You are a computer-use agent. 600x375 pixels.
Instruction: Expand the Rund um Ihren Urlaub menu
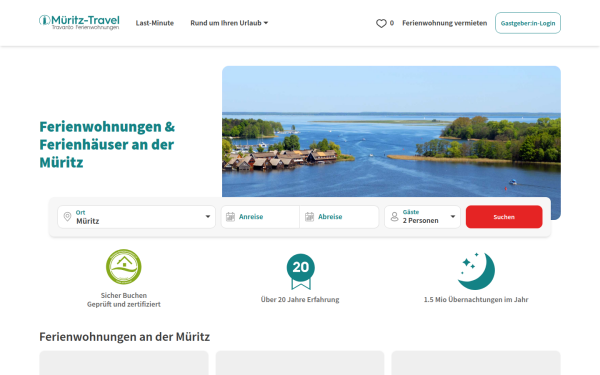[x=229, y=23]
